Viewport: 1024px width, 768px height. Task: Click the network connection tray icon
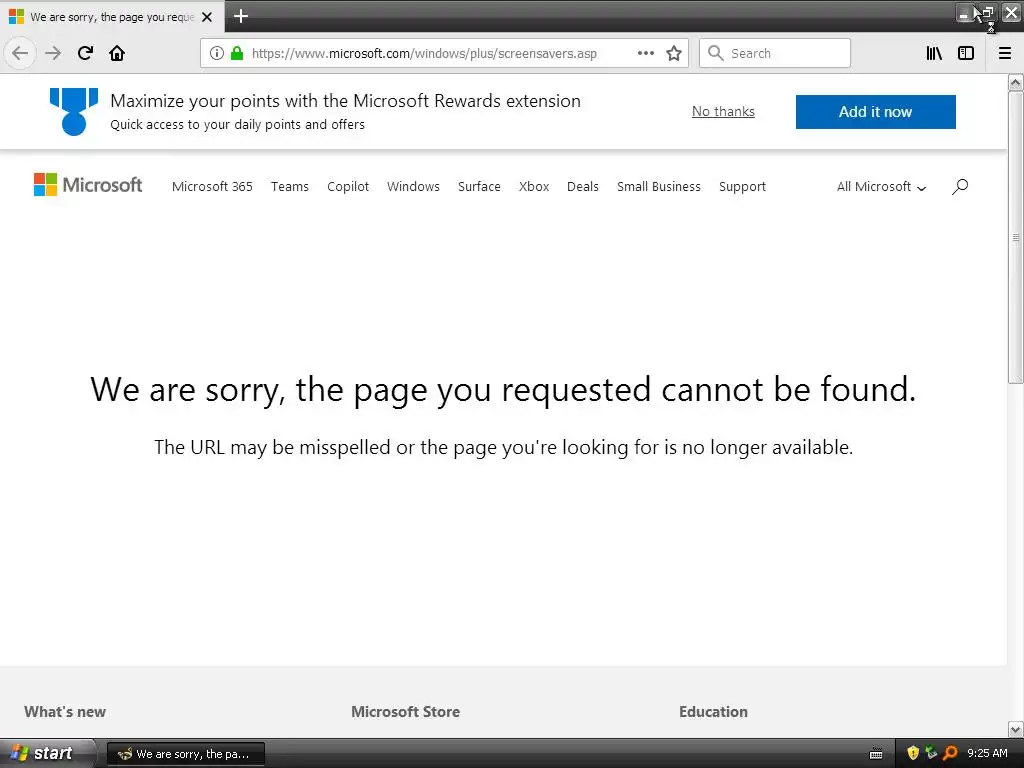tap(931, 753)
